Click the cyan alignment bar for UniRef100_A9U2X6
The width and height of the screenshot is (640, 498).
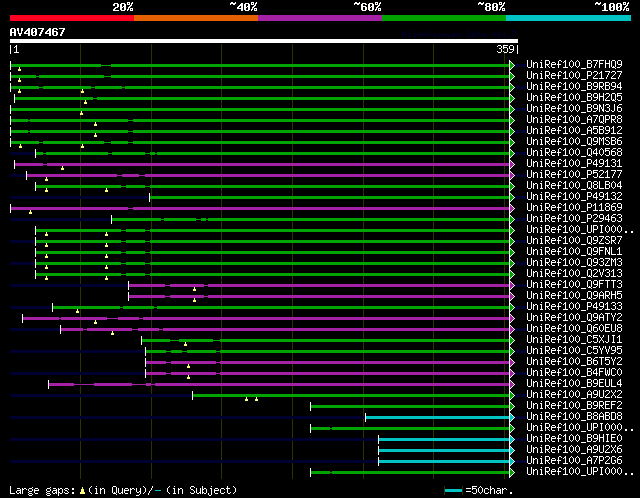[444, 450]
